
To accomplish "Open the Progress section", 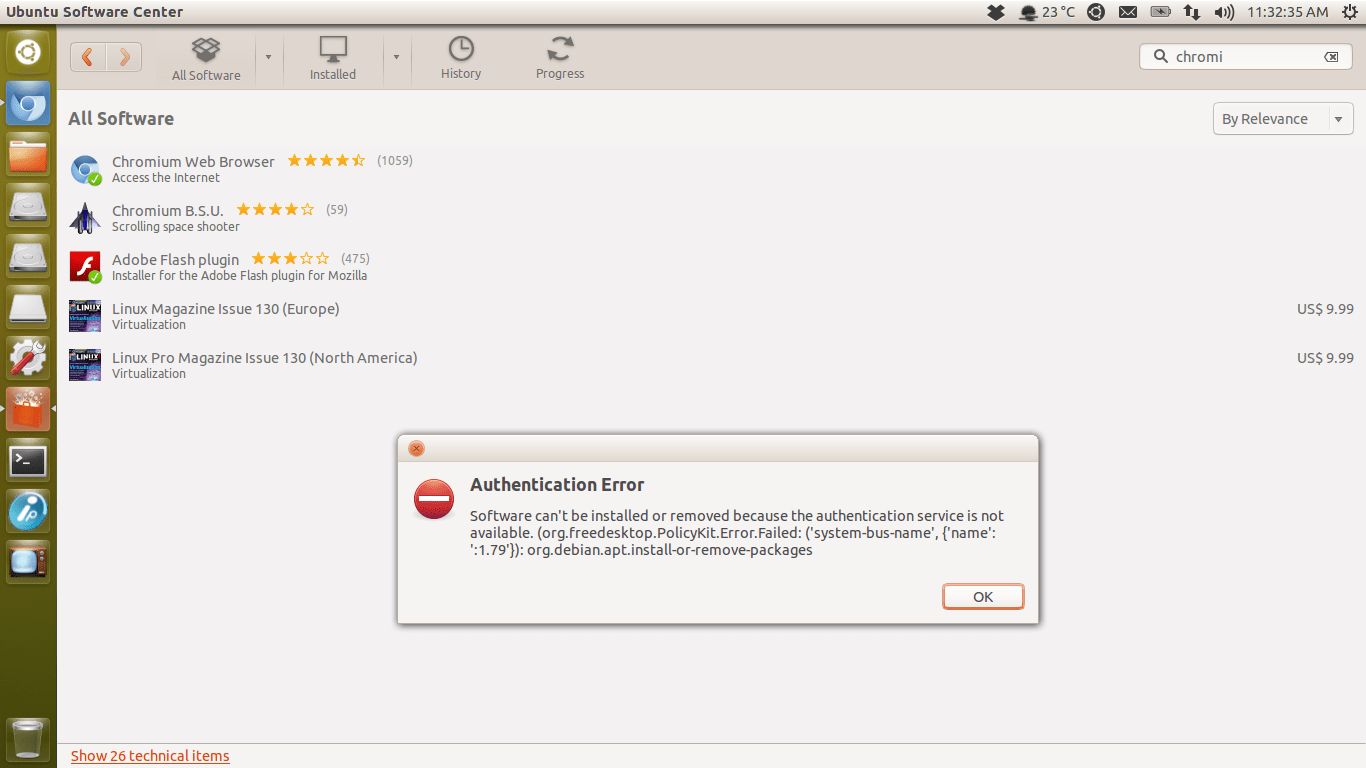I will pyautogui.click(x=560, y=60).
